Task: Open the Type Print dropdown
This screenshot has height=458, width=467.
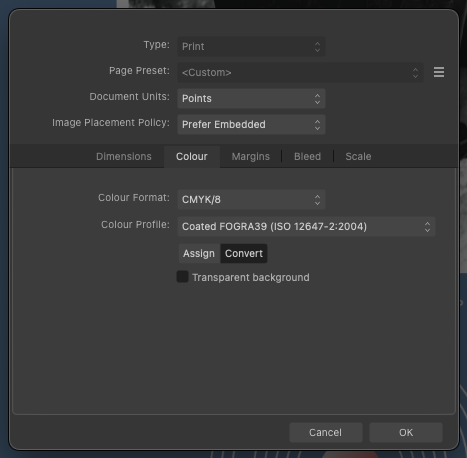Action: coord(251,46)
